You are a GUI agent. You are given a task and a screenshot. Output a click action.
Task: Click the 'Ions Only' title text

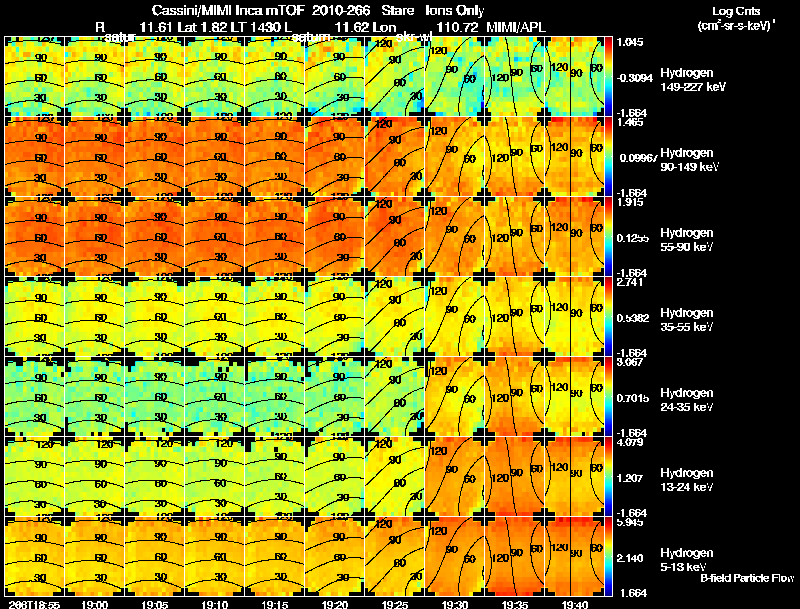pyautogui.click(x=455, y=11)
